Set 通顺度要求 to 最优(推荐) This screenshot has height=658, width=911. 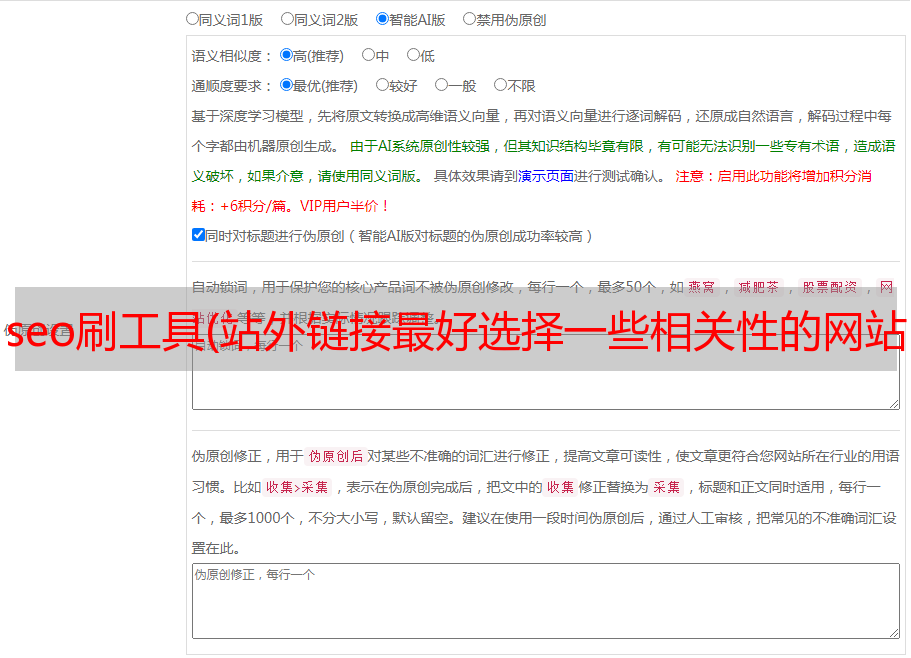(x=286, y=85)
